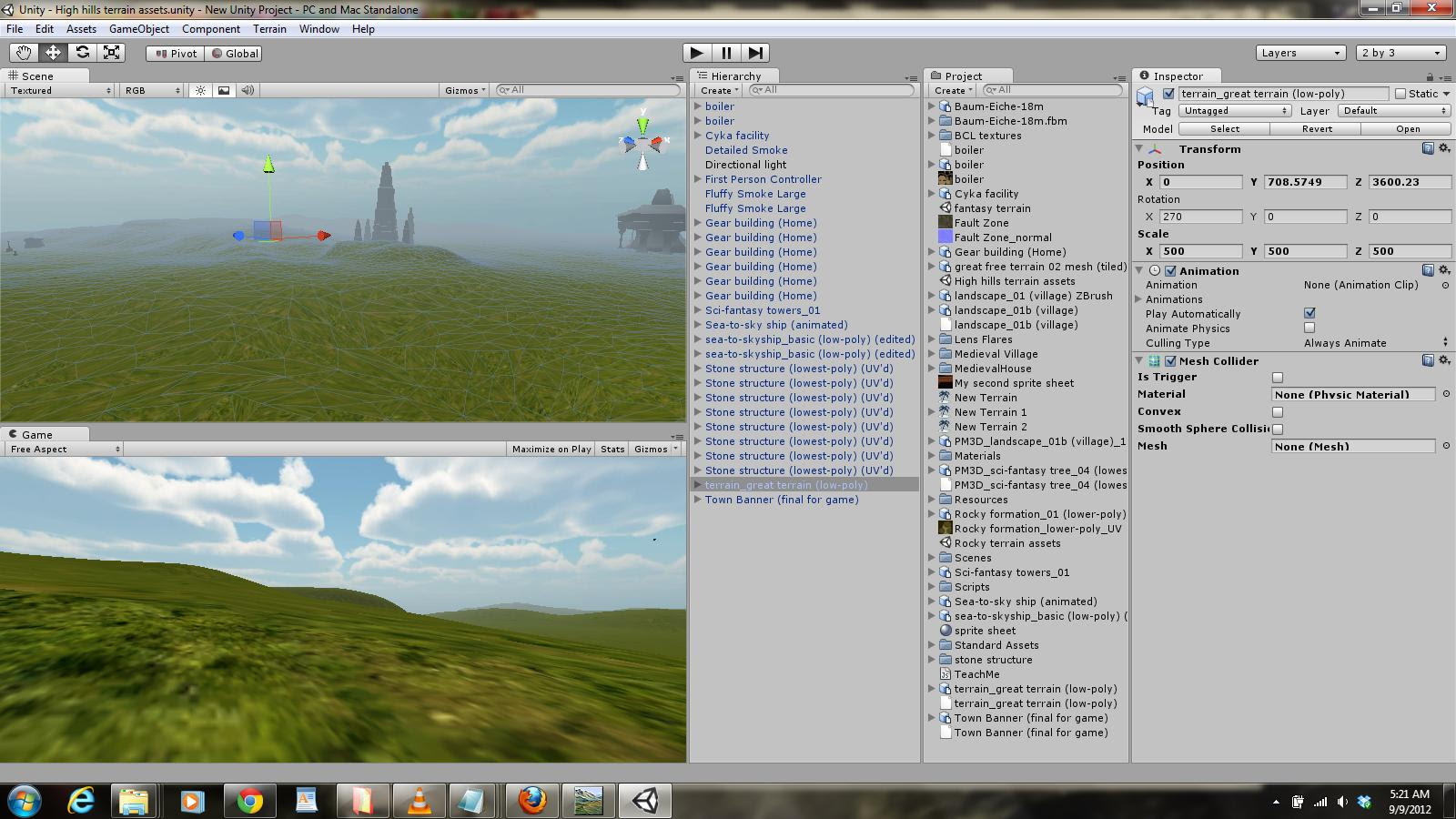Image resolution: width=1456 pixels, height=819 pixels.
Task: Open Transform component gear menu
Action: tap(1444, 148)
